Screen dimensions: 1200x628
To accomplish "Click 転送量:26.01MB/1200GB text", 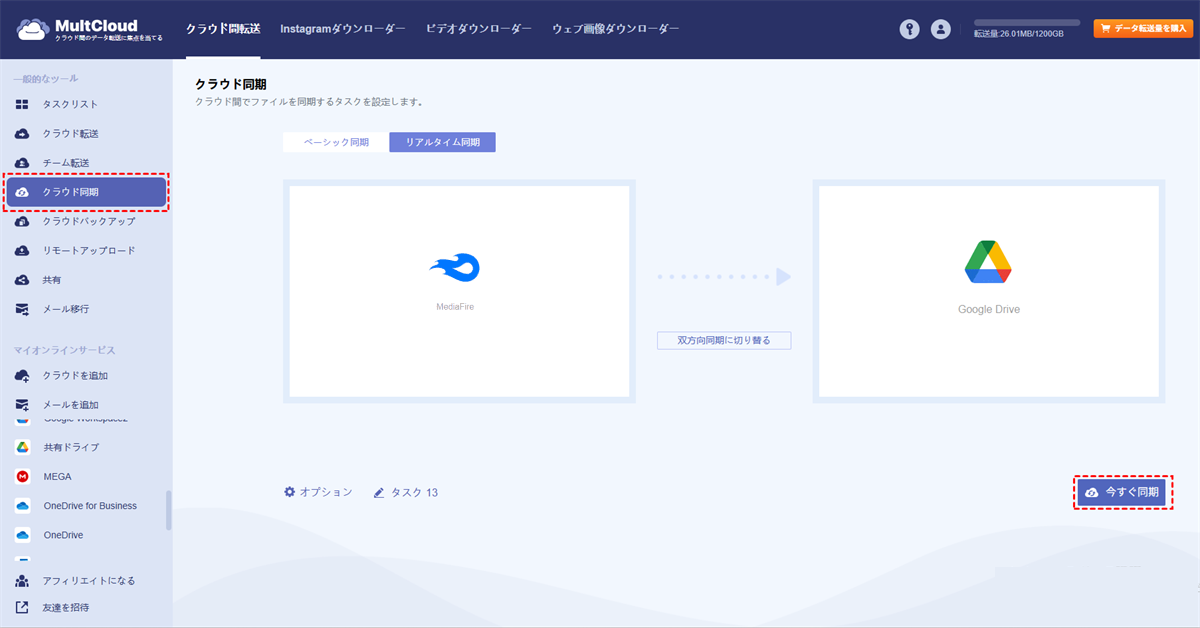I will coord(1018,34).
